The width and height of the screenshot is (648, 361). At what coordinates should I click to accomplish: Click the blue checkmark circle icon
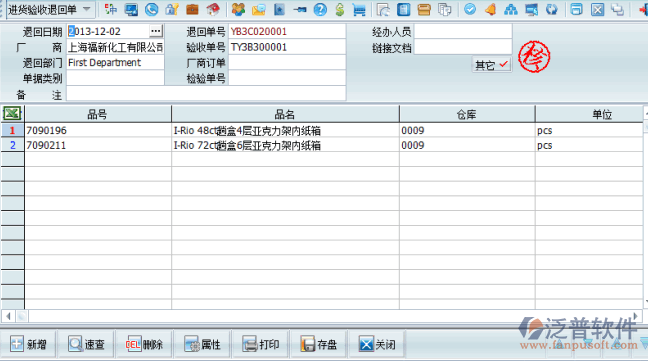[x=470, y=9]
